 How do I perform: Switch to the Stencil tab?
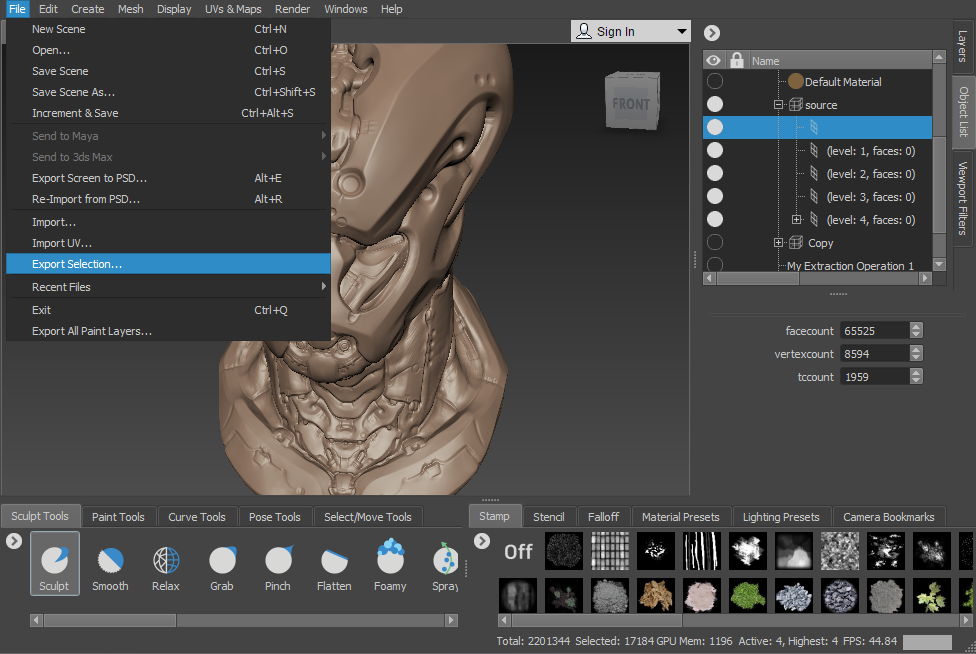coord(548,516)
